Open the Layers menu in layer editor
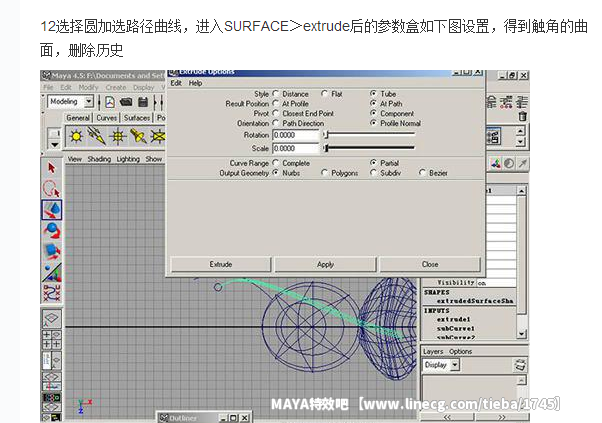The width and height of the screenshot is (602, 423). (x=433, y=352)
